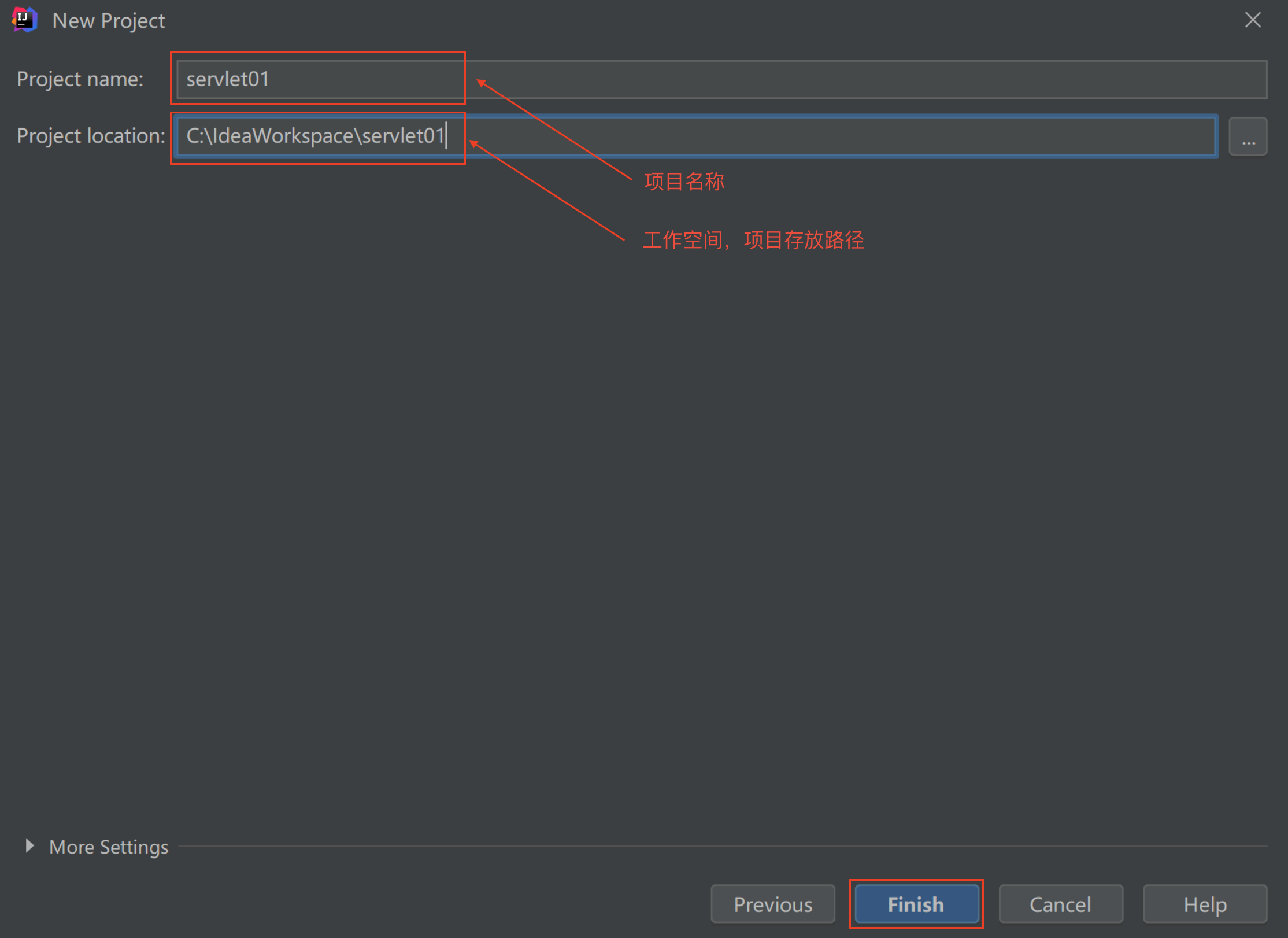Click the New Project window title
The height and width of the screenshot is (938, 1288).
point(109,21)
